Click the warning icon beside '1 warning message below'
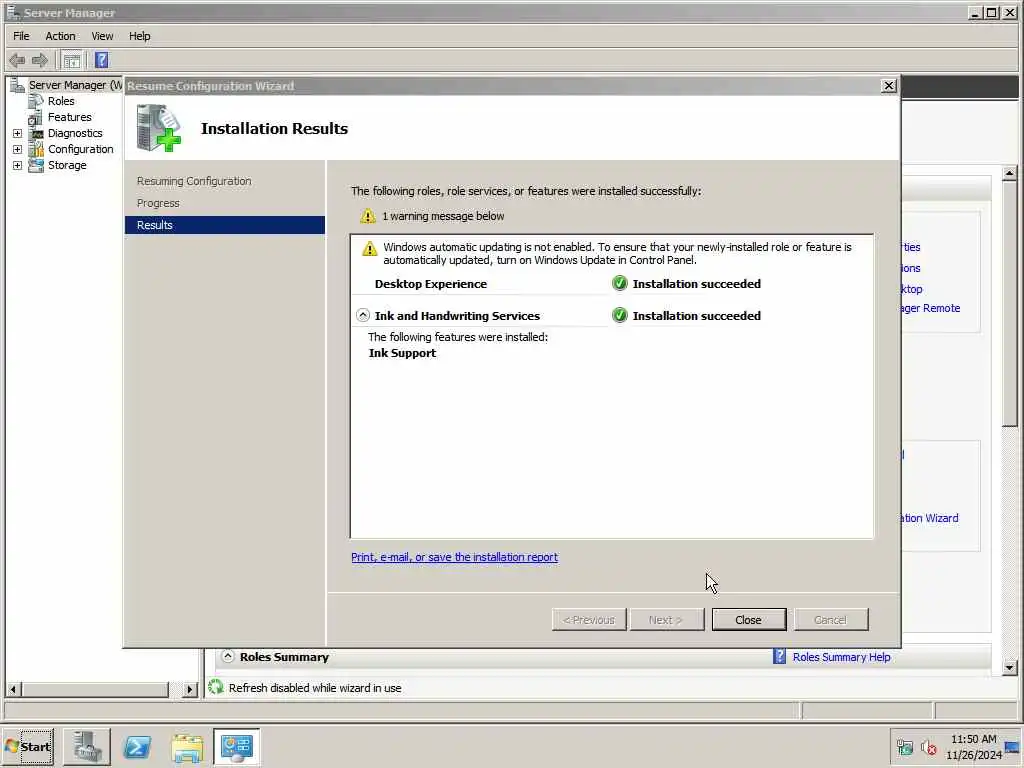 tap(368, 216)
